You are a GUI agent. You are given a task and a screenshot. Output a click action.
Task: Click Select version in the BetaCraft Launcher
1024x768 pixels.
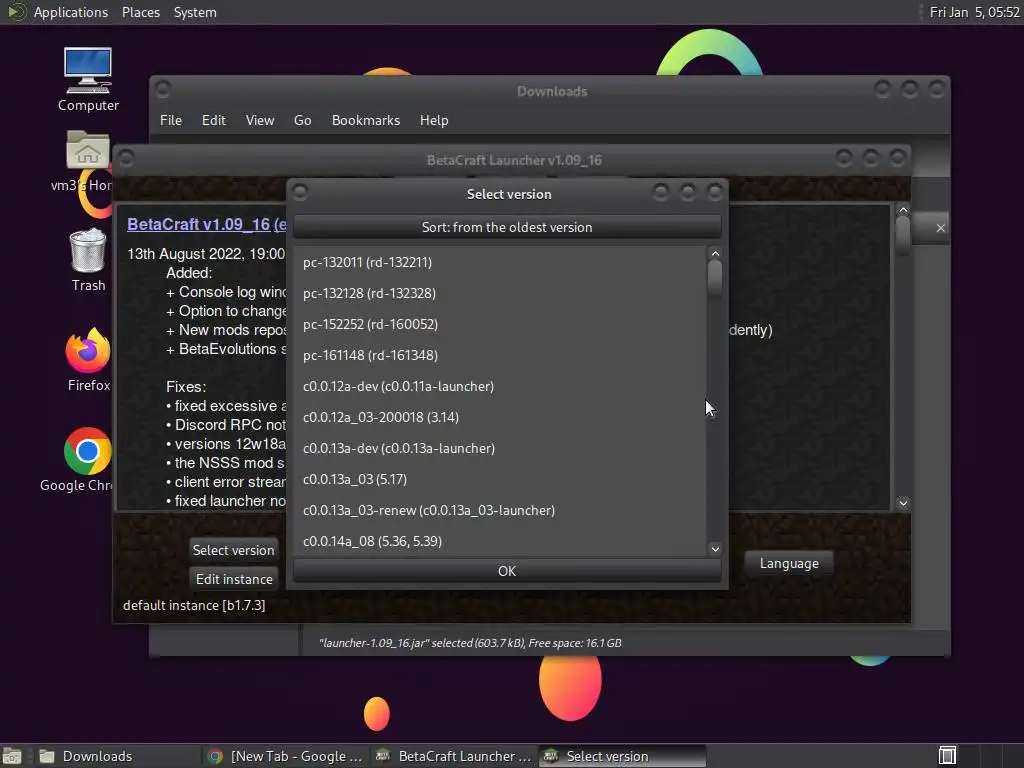coord(233,550)
